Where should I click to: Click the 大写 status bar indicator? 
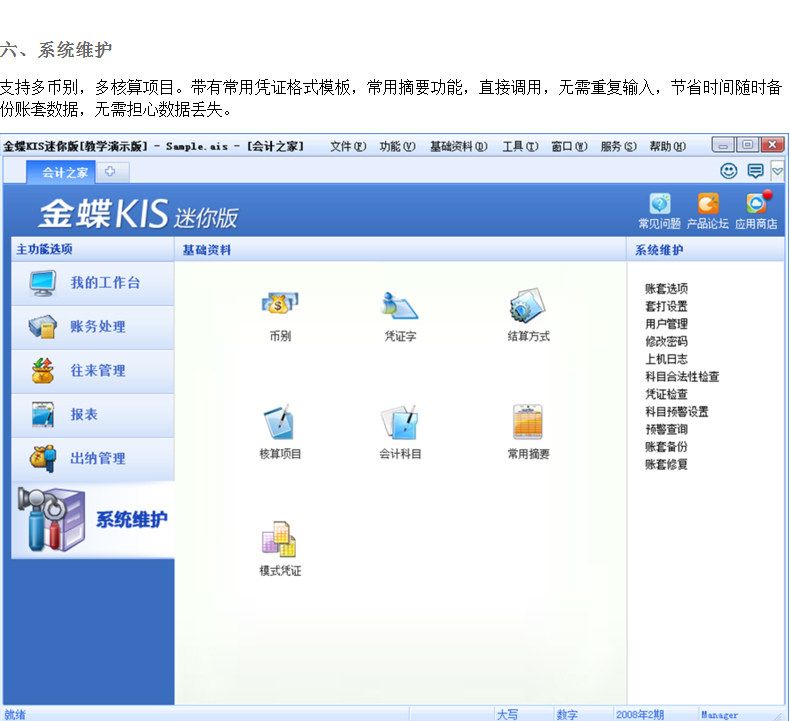tap(507, 714)
